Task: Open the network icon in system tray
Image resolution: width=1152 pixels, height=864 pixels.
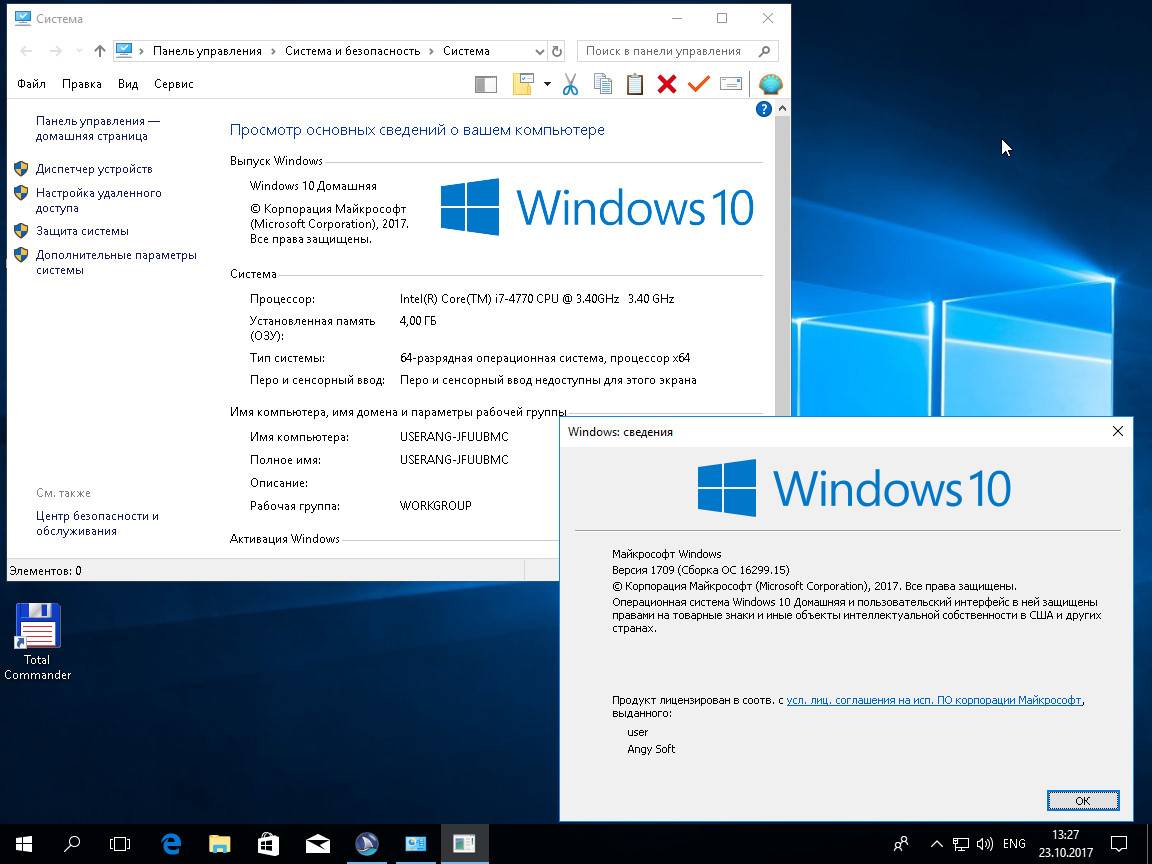Action: click(960, 844)
